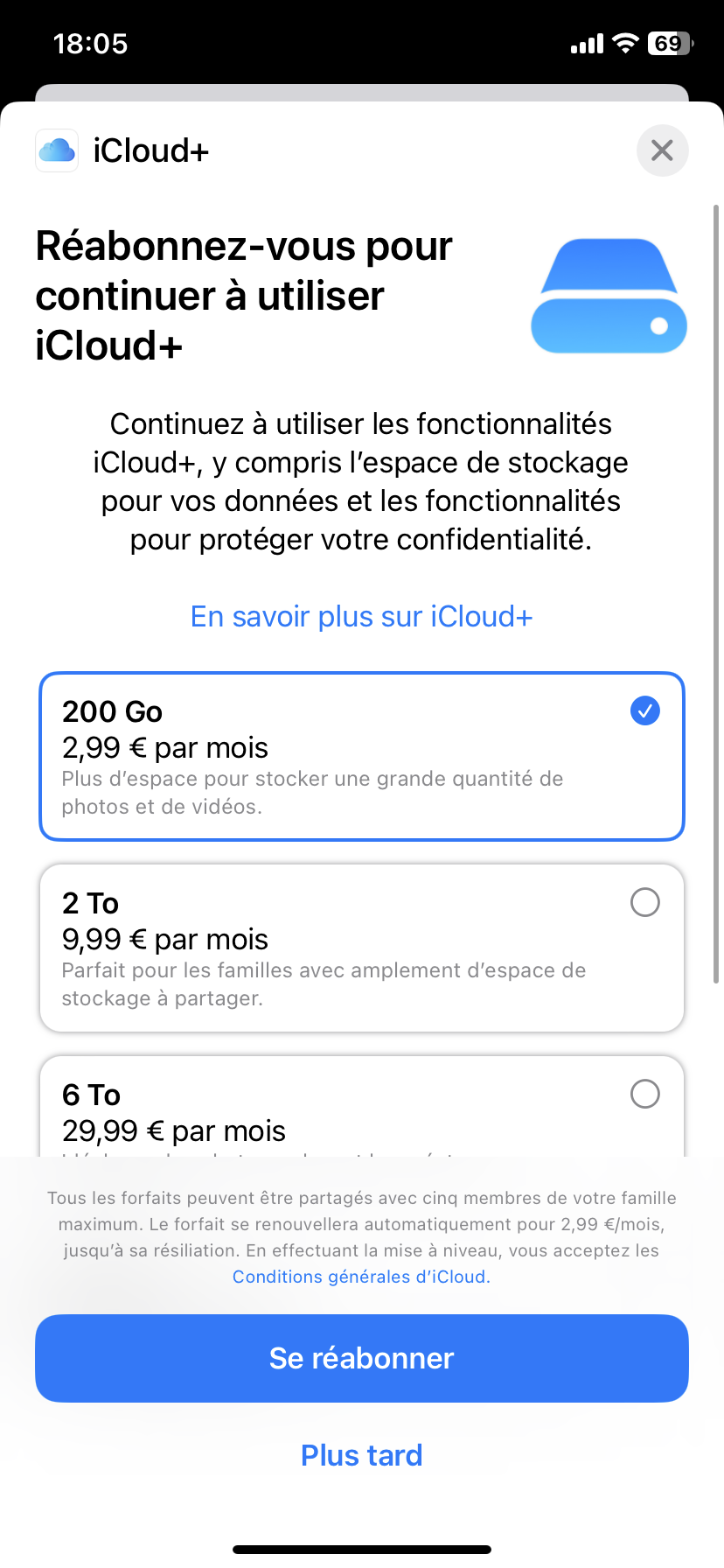Tap the blue storage drive illustration
This screenshot has height=1568, width=724.
coord(609,296)
